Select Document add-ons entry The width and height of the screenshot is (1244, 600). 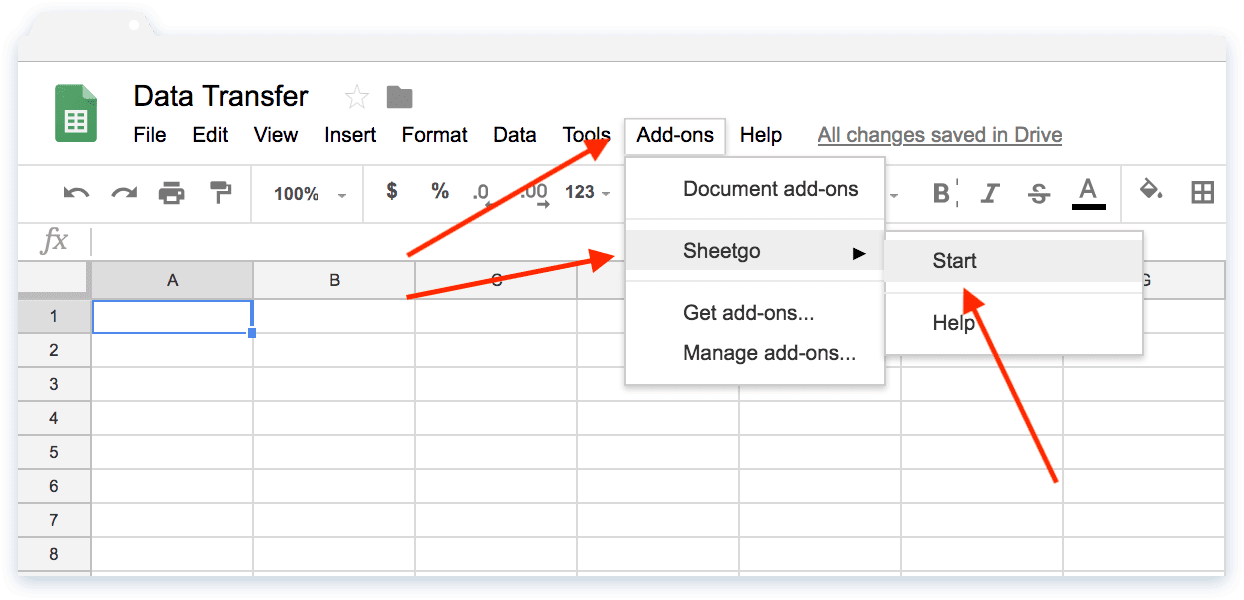tap(755, 189)
